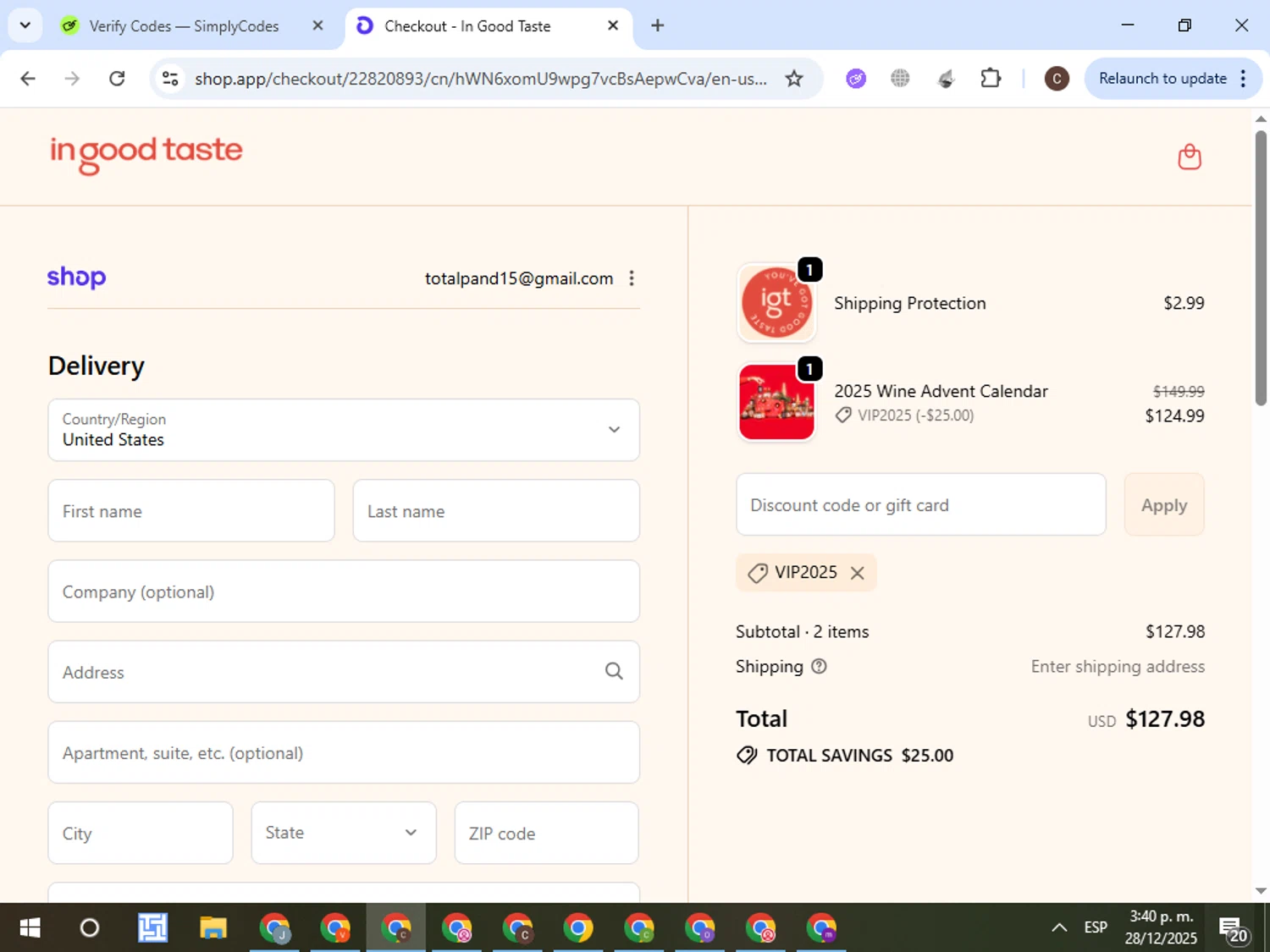The width and height of the screenshot is (1270, 952).
Task: Click the ESP language indicator
Action: (1096, 928)
